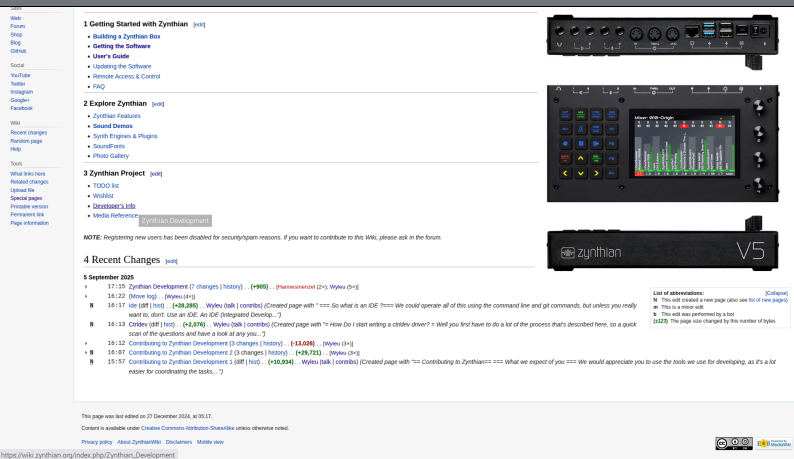794x459 pixels.
Task: Go to Special pages in Tools sidebar
Action: [26, 198]
